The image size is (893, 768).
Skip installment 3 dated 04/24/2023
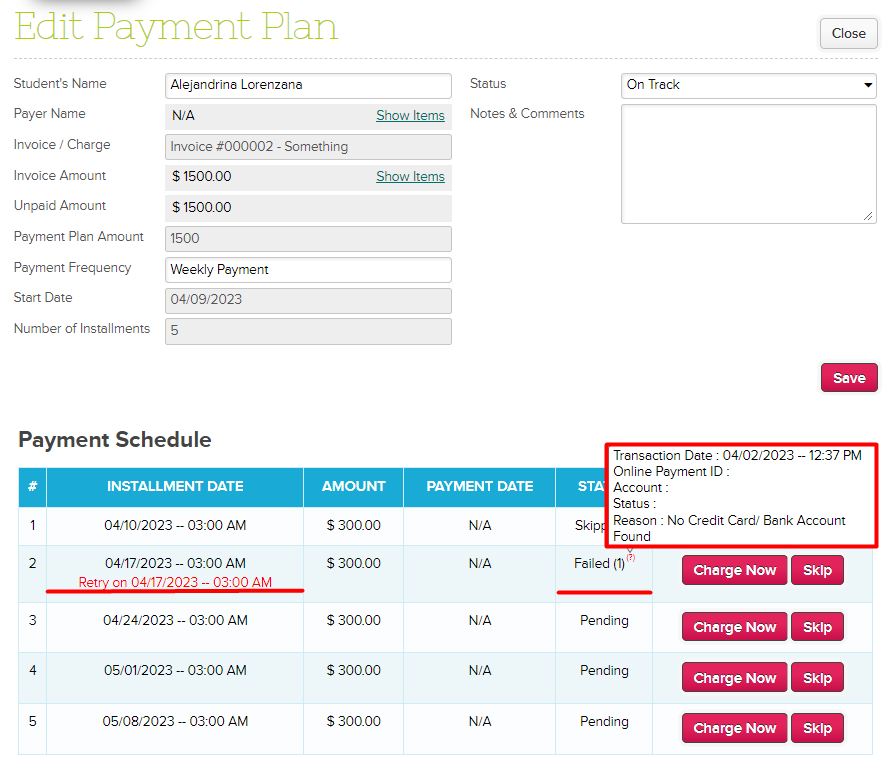click(x=817, y=627)
